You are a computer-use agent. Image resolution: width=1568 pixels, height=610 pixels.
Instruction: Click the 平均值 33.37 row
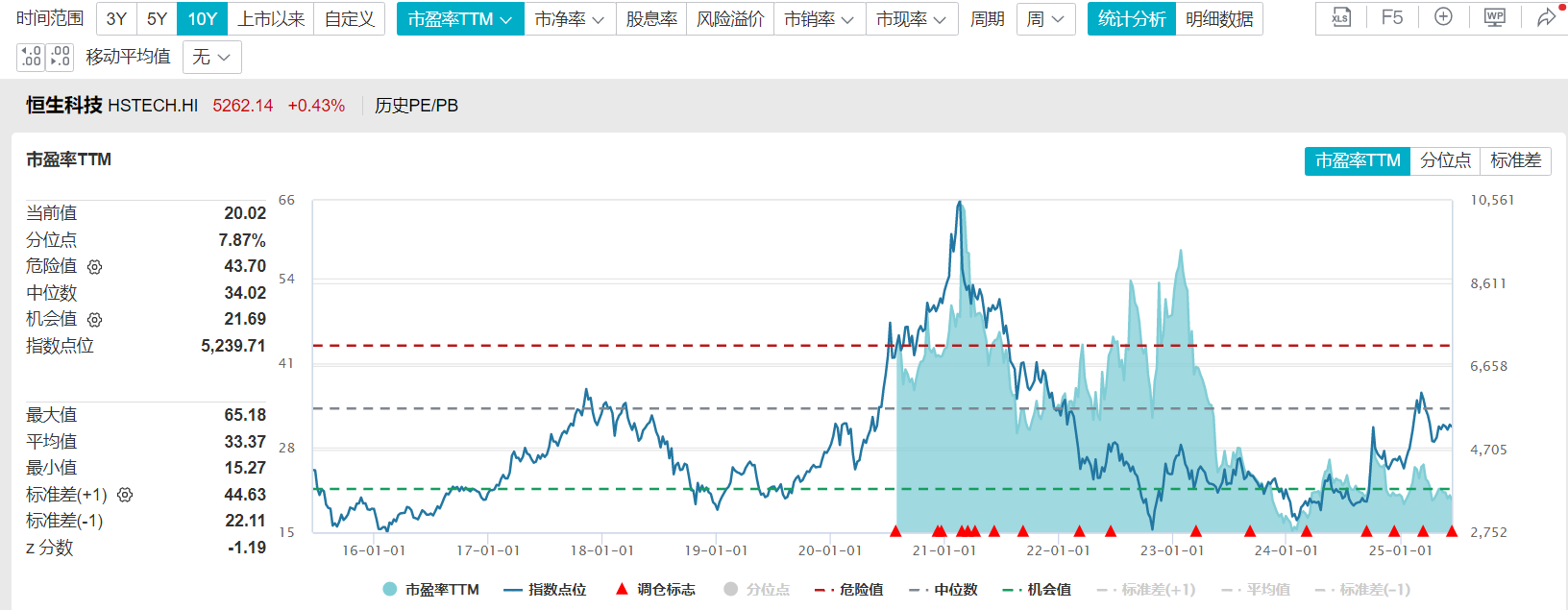[146, 442]
